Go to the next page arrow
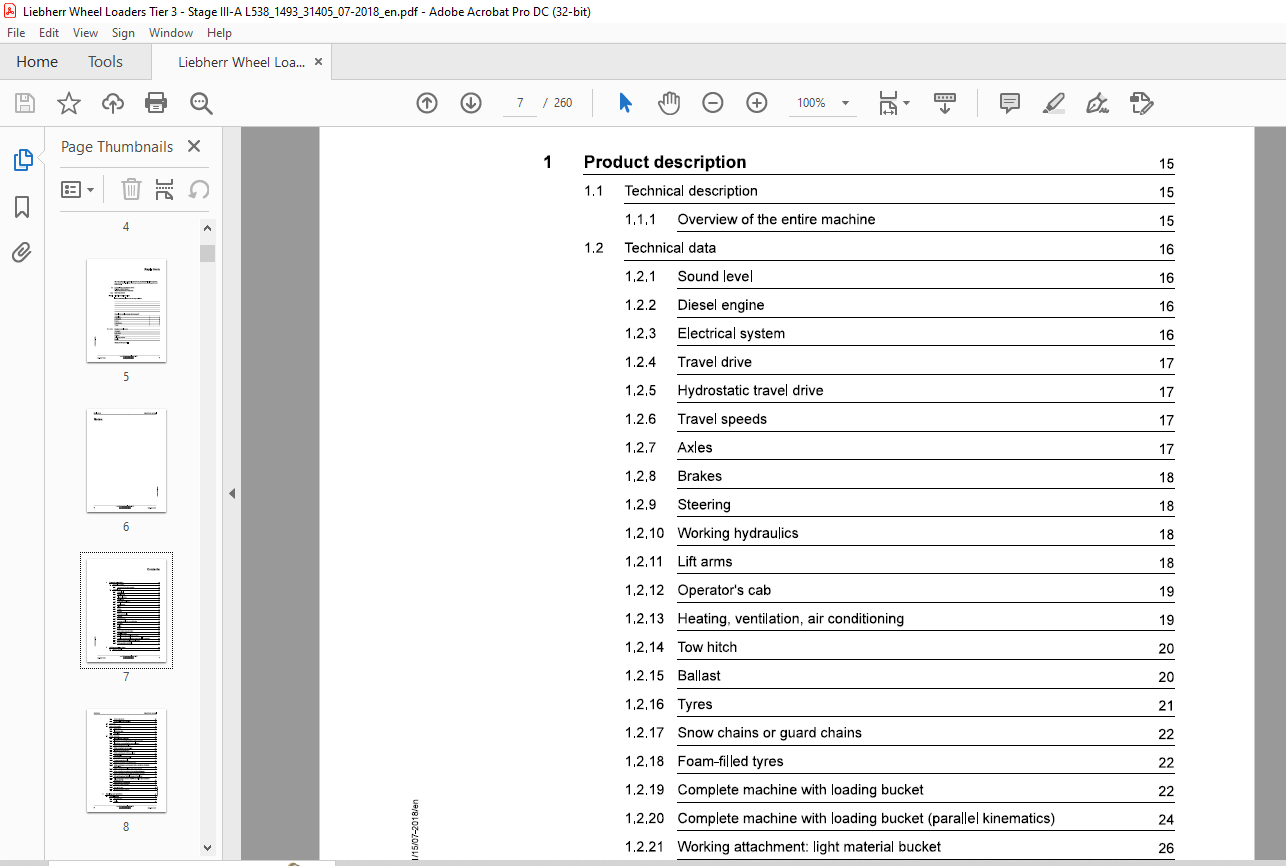Image resolution: width=1286 pixels, height=866 pixels. 471,103
